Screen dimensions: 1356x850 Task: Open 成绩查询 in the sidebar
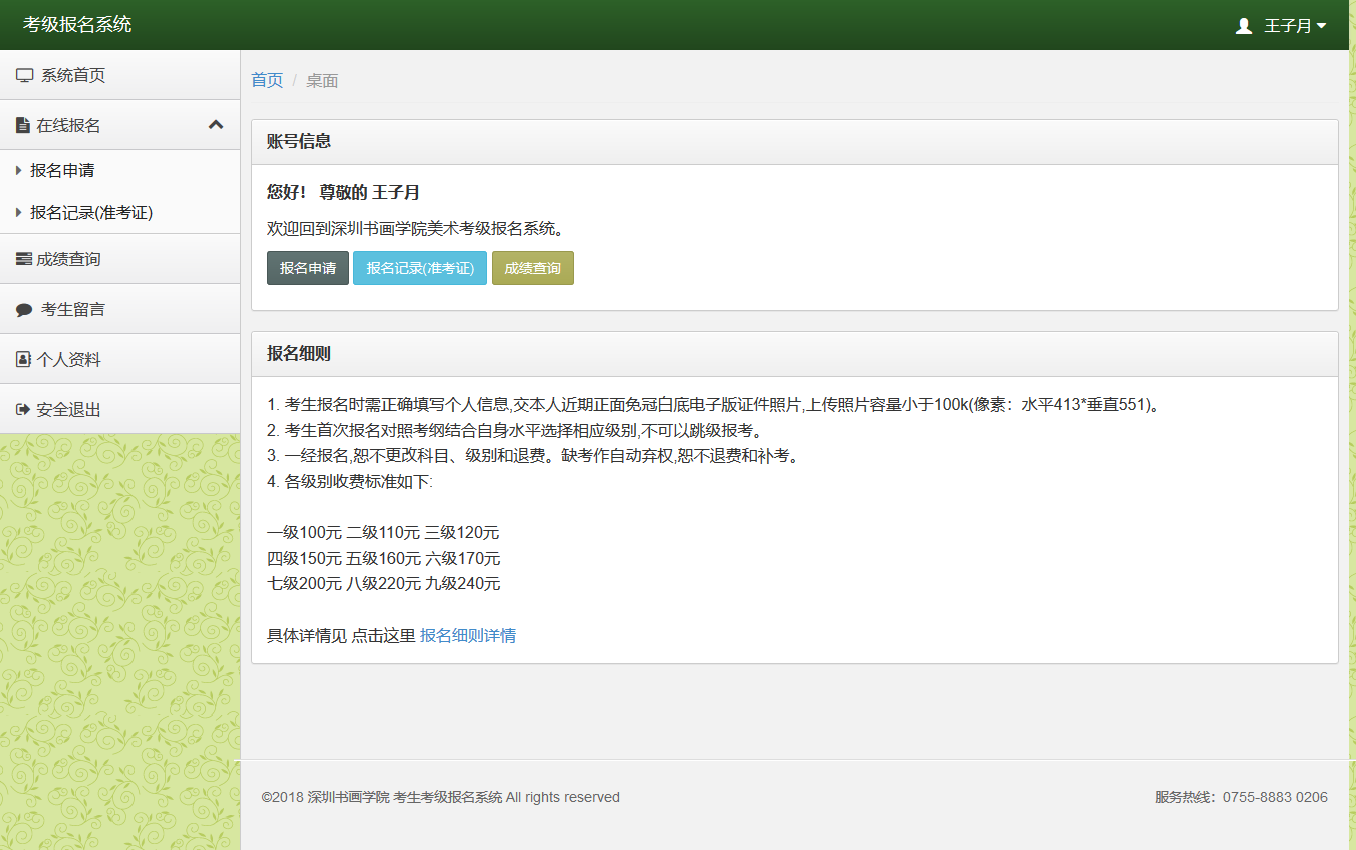[x=120, y=259]
